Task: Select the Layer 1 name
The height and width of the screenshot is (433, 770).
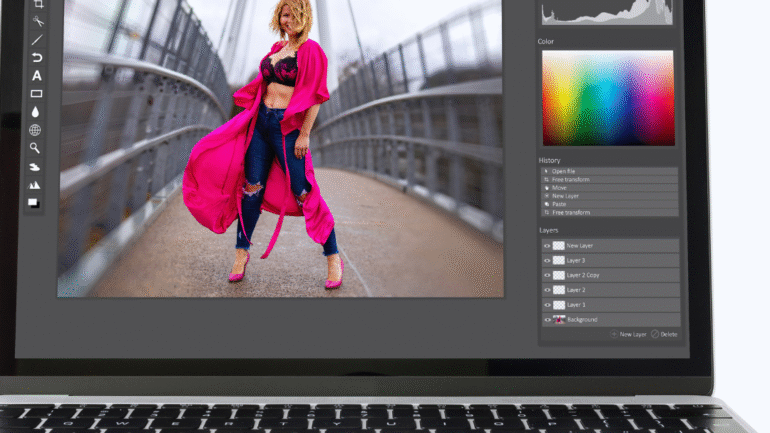Action: (577, 305)
